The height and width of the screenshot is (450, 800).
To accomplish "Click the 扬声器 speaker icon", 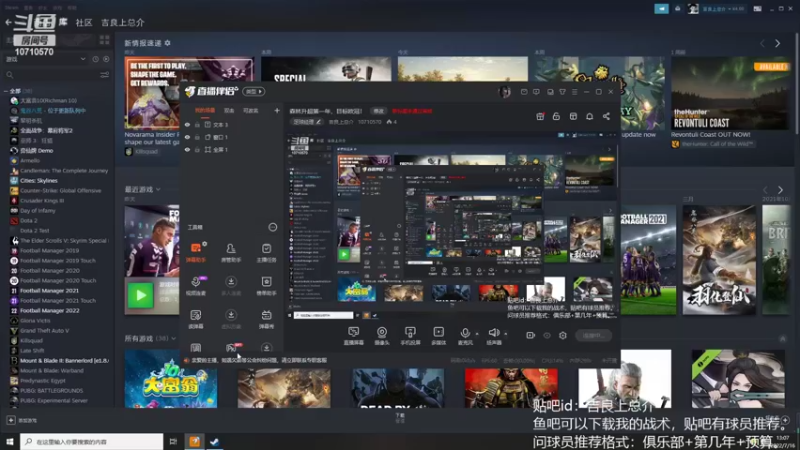I will tap(493, 333).
